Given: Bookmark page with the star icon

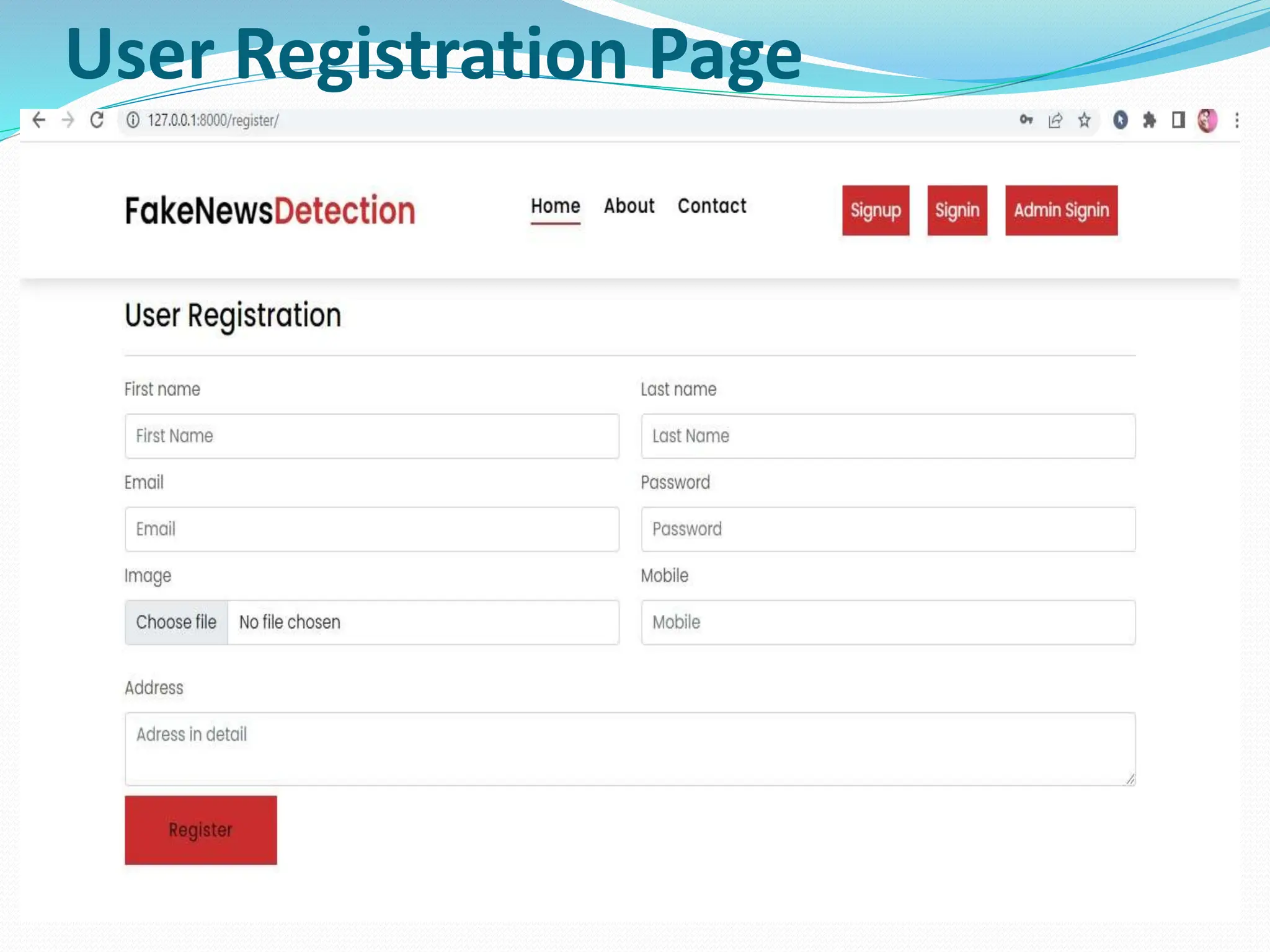Looking at the screenshot, I should tap(1084, 120).
